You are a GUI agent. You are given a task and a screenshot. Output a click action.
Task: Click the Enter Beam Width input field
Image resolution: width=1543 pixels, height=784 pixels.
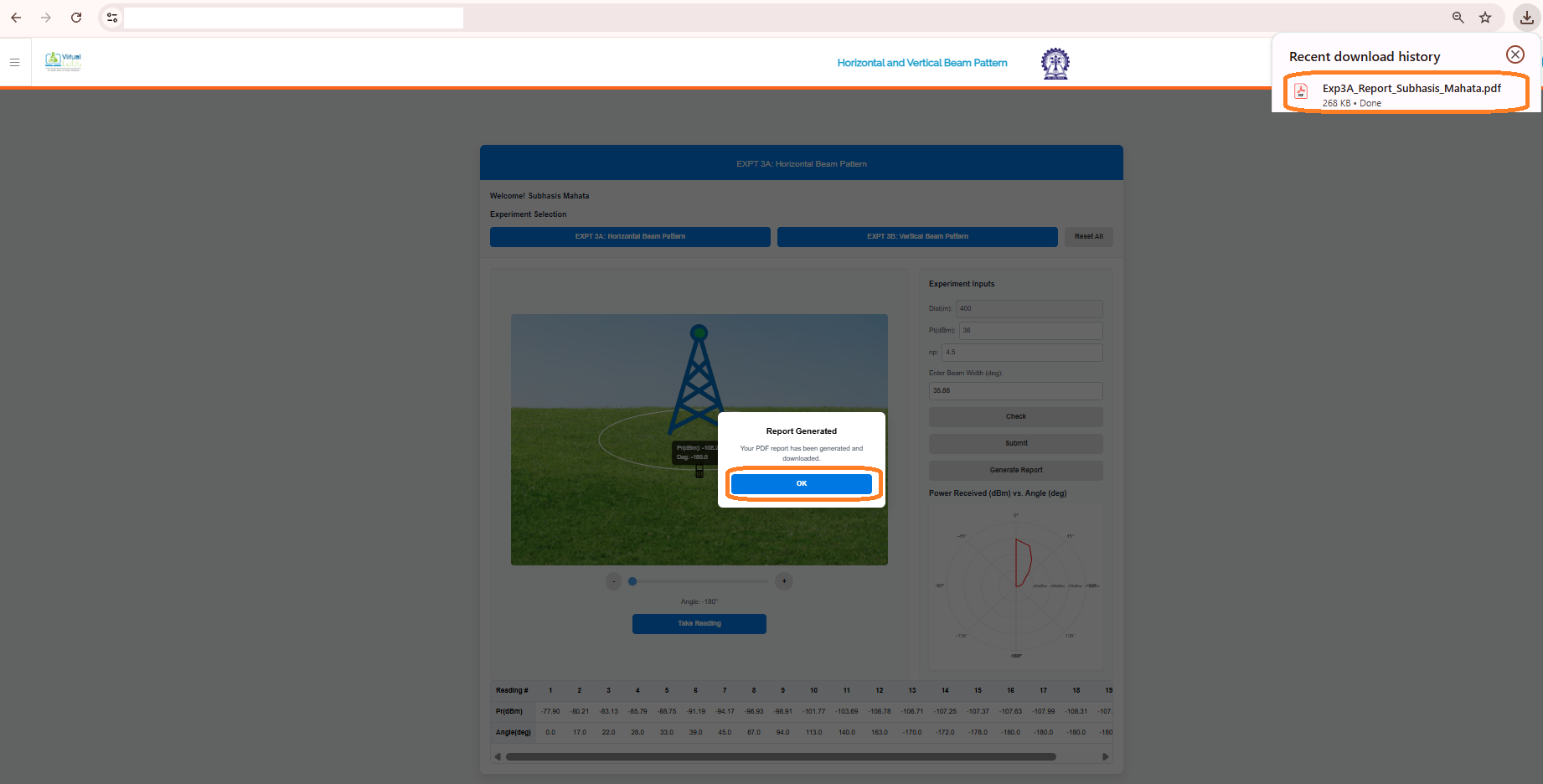1015,391
